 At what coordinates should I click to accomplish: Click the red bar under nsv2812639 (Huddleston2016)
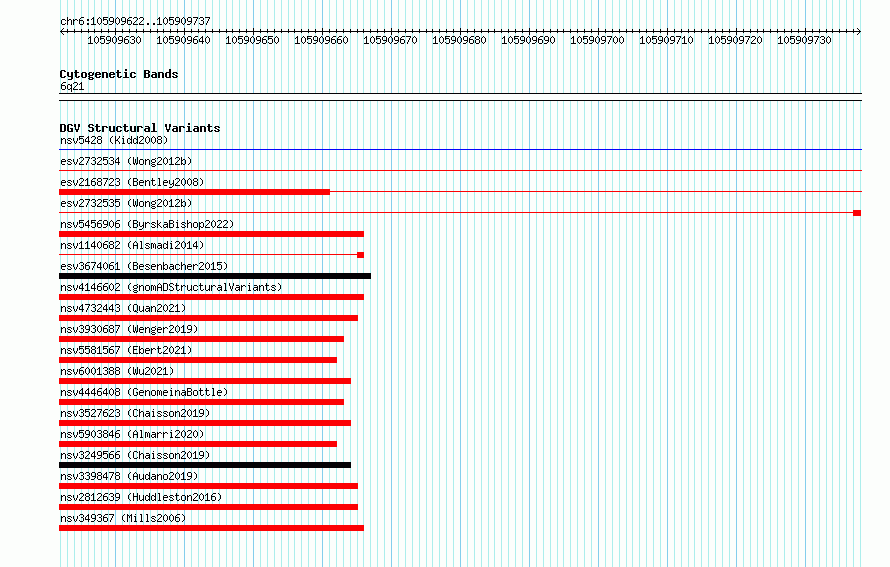[208, 507]
